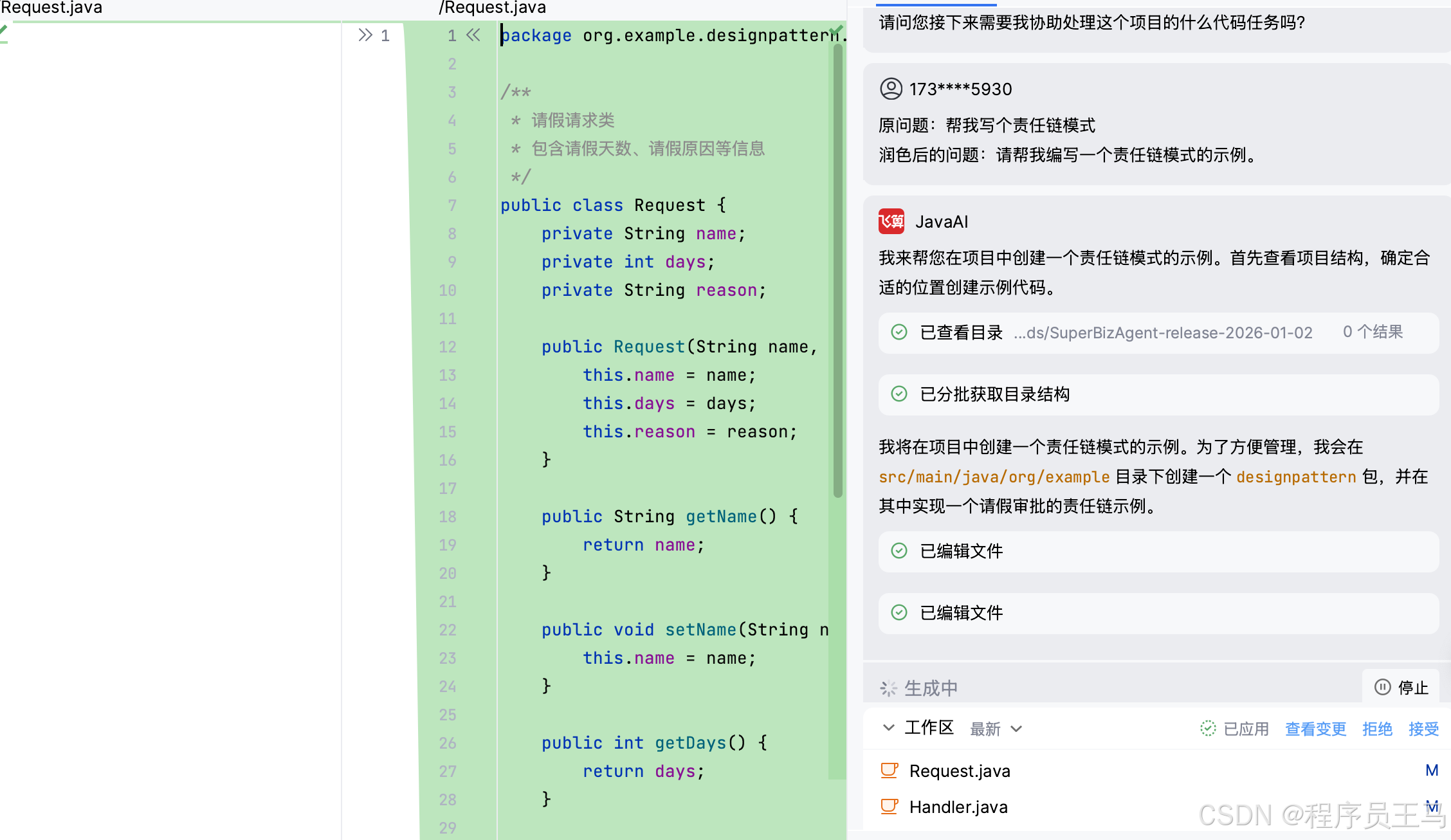Click the Java file icon next to Handler.java
The height and width of the screenshot is (840, 1451).
coord(890,807)
